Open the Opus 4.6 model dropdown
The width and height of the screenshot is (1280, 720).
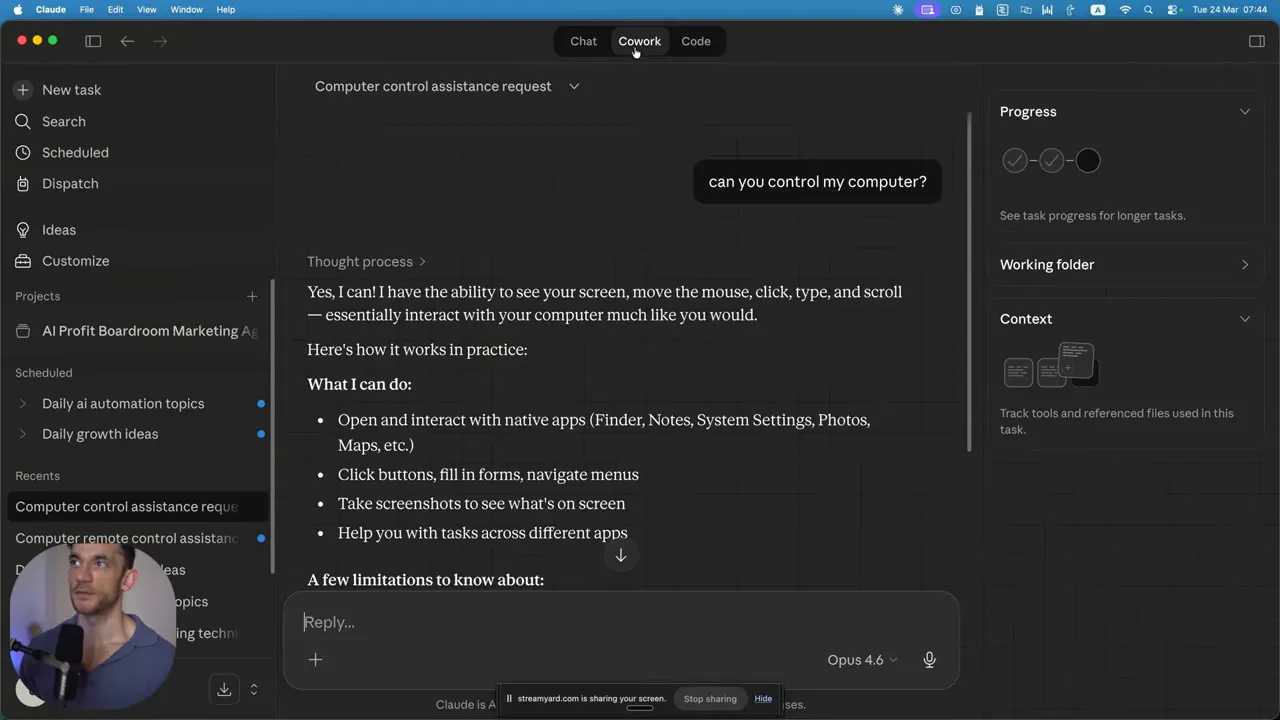coord(862,660)
